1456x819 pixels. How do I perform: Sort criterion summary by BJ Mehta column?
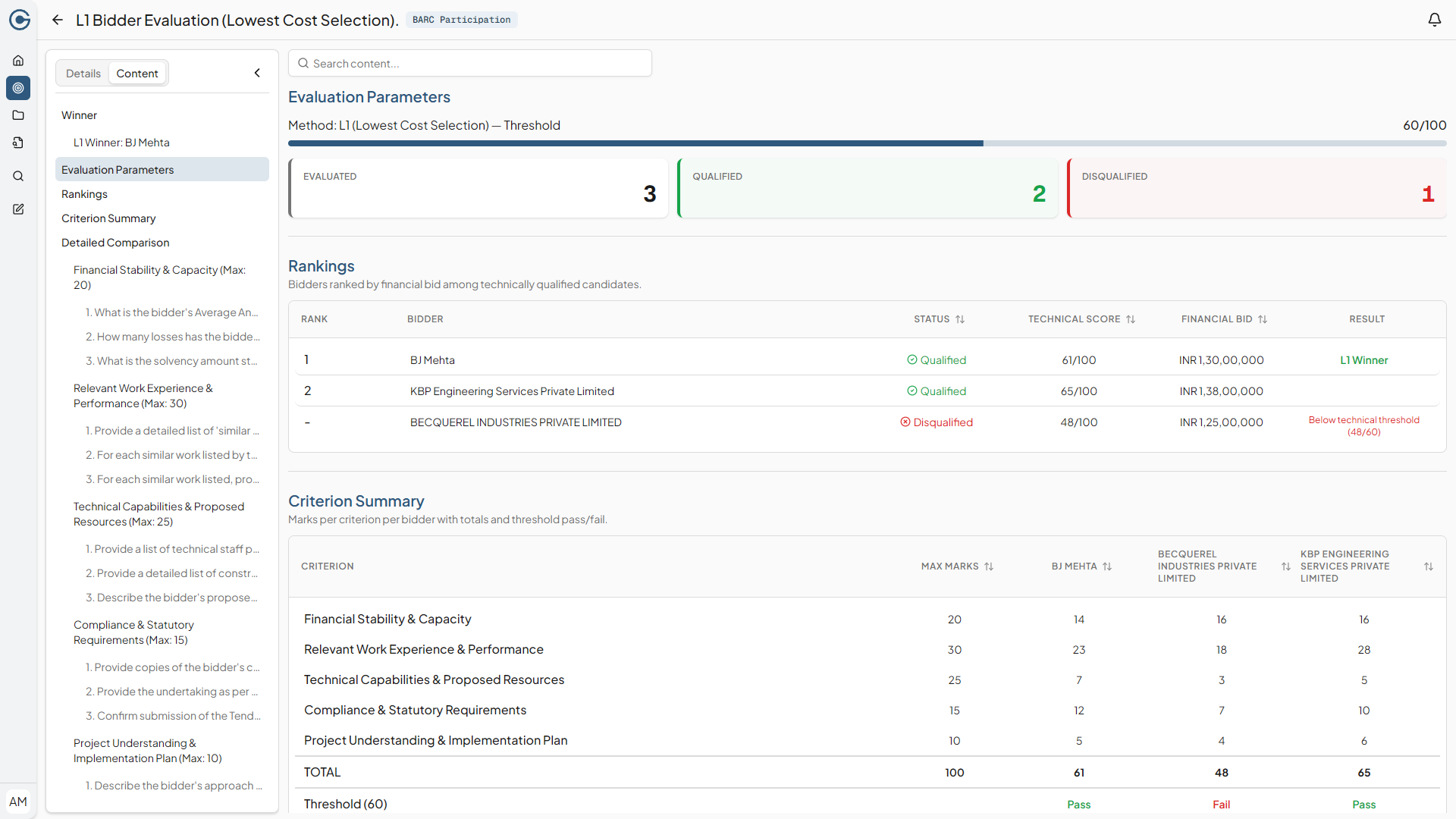pos(1107,566)
